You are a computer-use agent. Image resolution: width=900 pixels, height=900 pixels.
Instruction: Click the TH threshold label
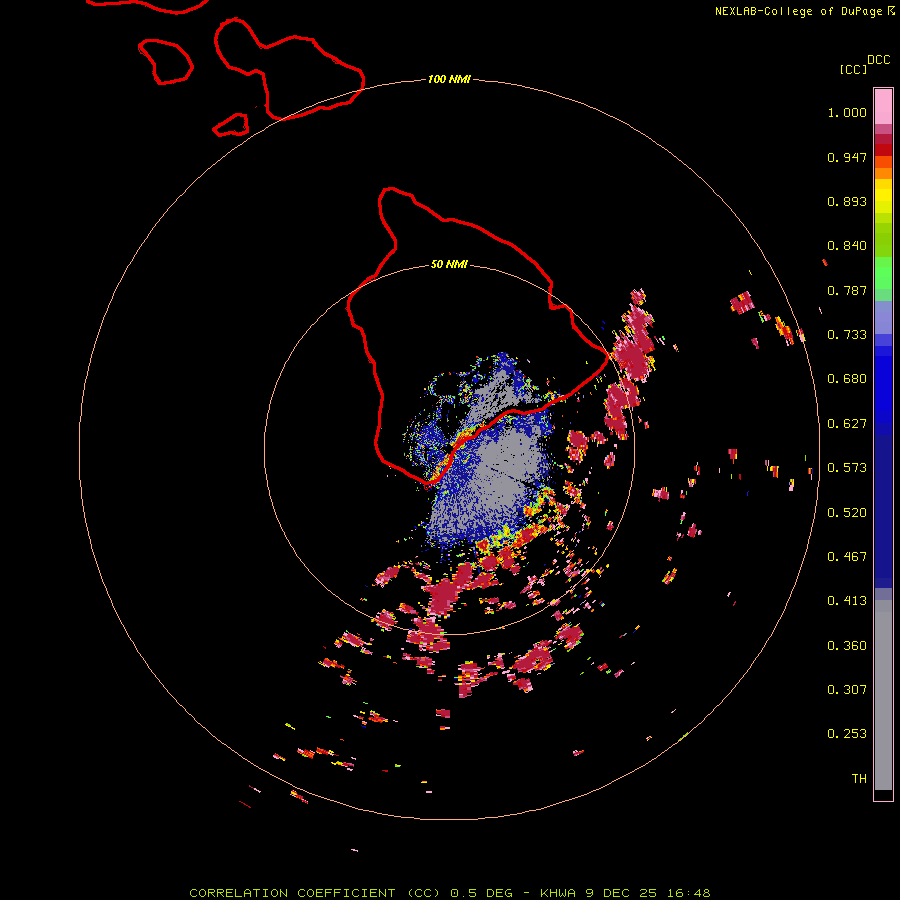859,778
